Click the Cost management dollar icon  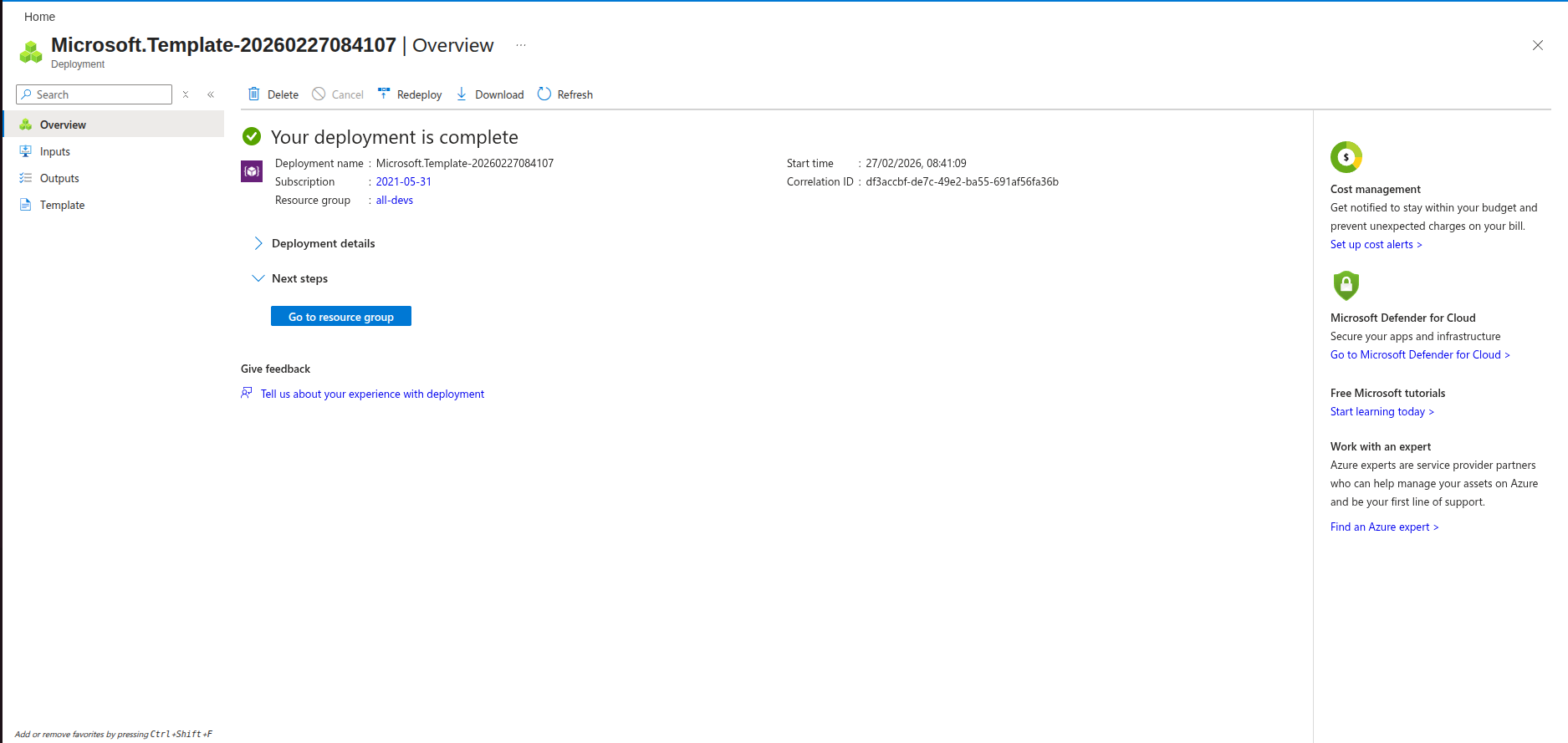point(1346,157)
